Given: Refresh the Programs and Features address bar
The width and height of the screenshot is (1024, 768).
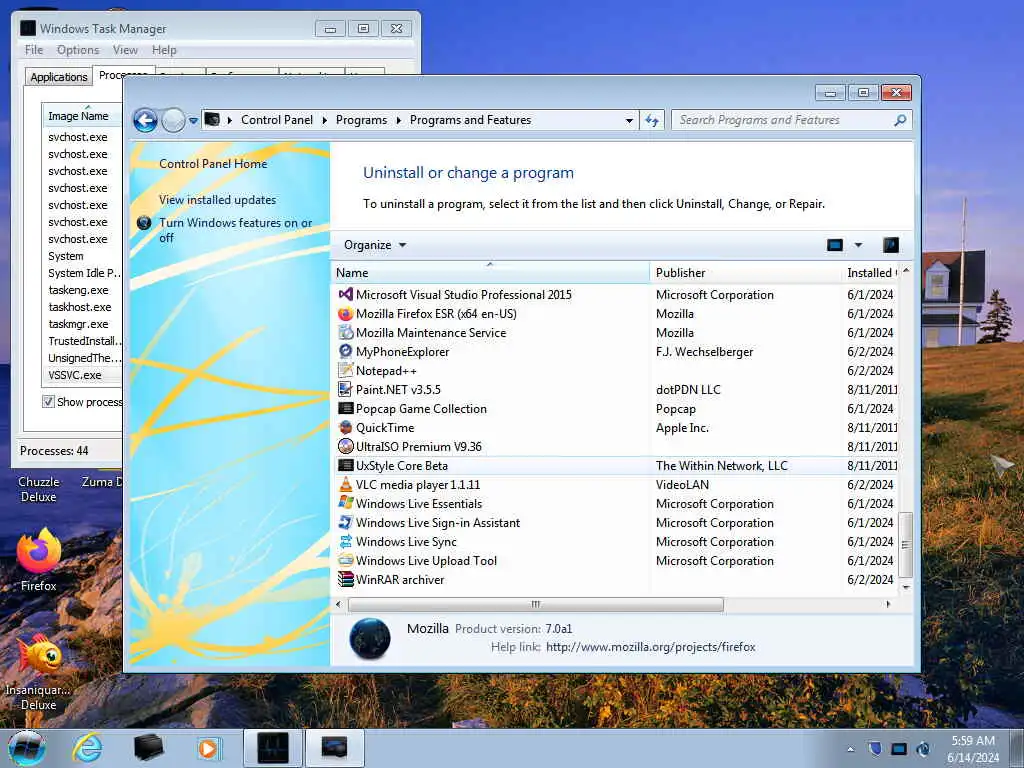Looking at the screenshot, I should coord(652,120).
